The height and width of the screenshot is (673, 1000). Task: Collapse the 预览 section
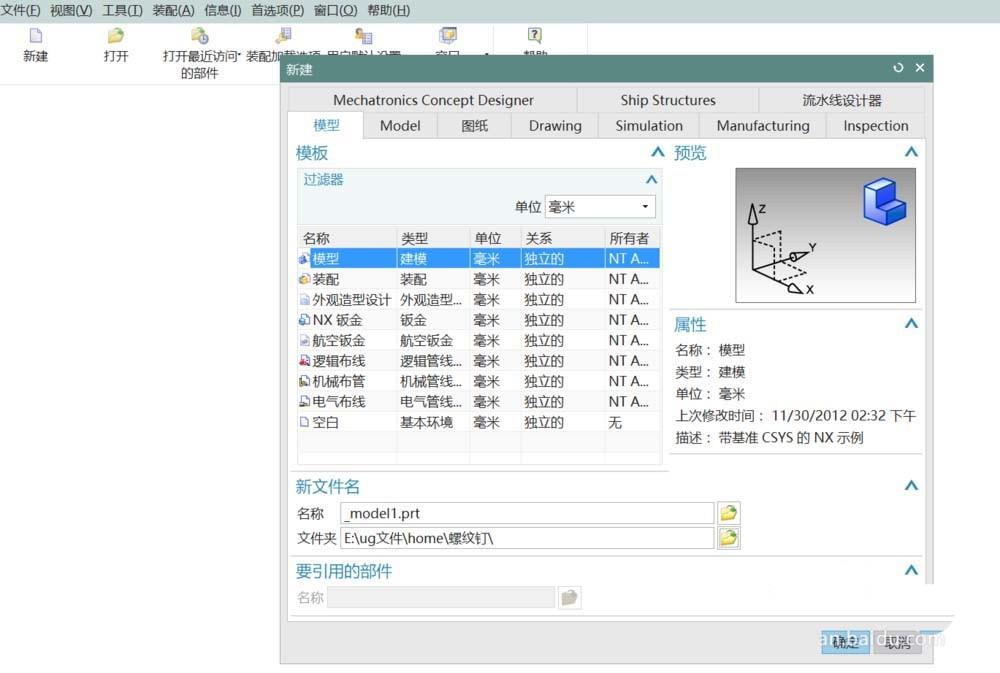point(911,152)
